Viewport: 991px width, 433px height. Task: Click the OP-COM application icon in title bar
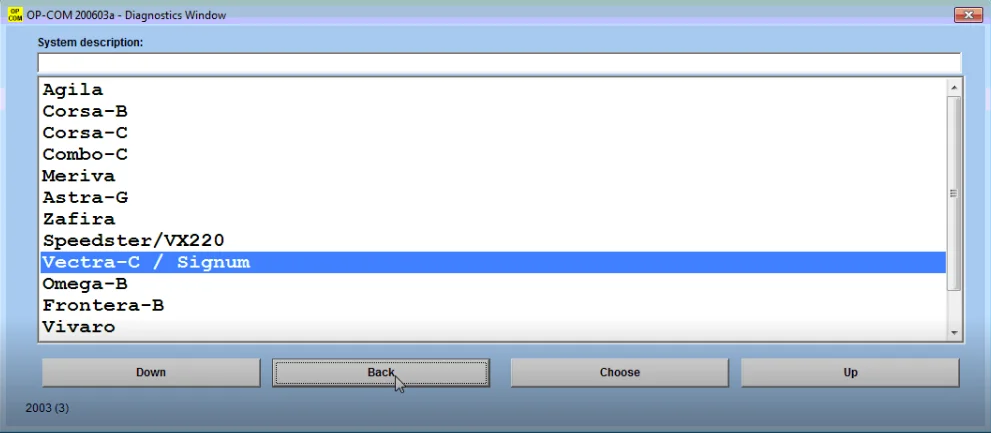pyautogui.click(x=15, y=15)
